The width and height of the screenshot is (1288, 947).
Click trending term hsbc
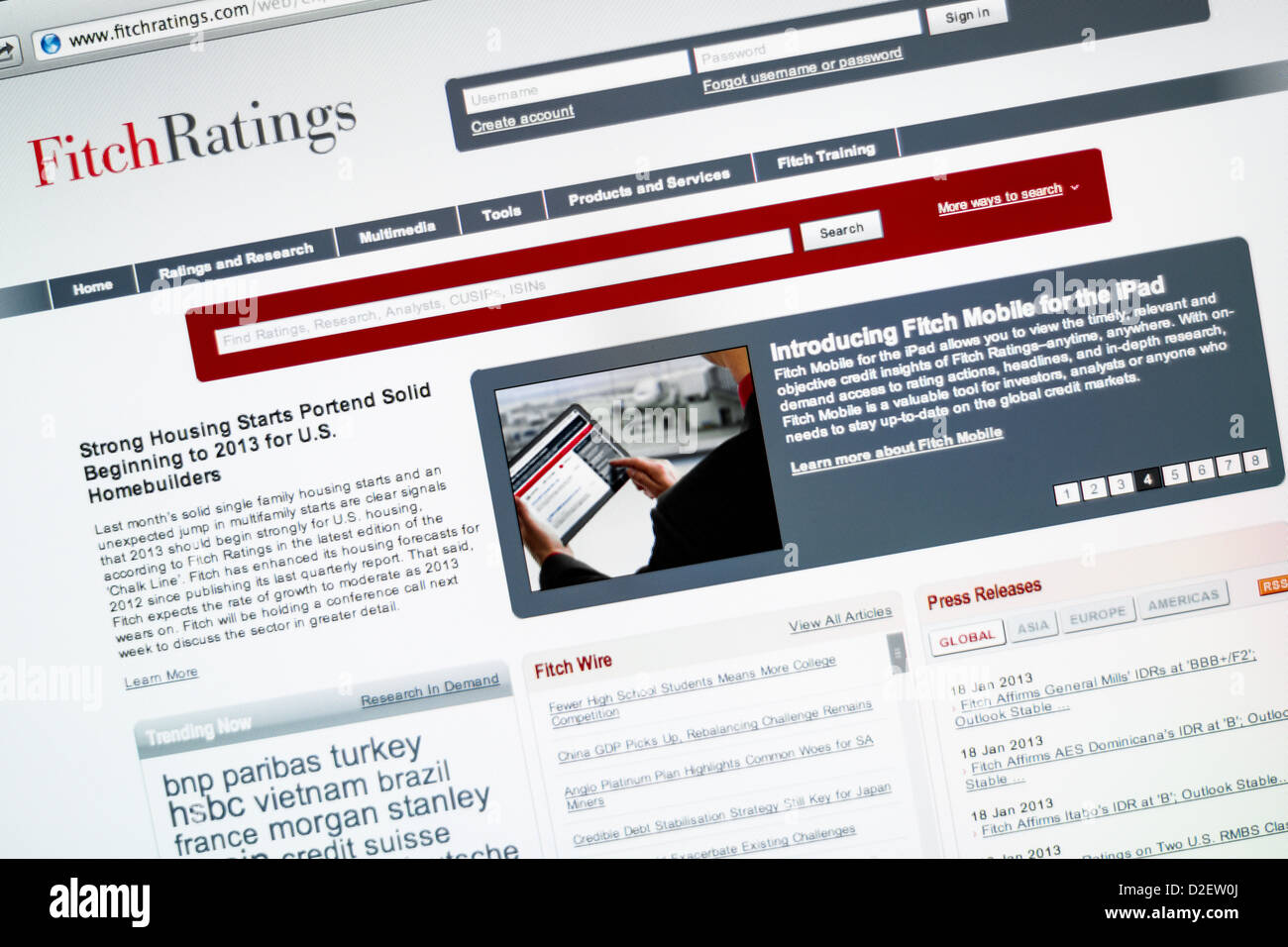[206, 809]
